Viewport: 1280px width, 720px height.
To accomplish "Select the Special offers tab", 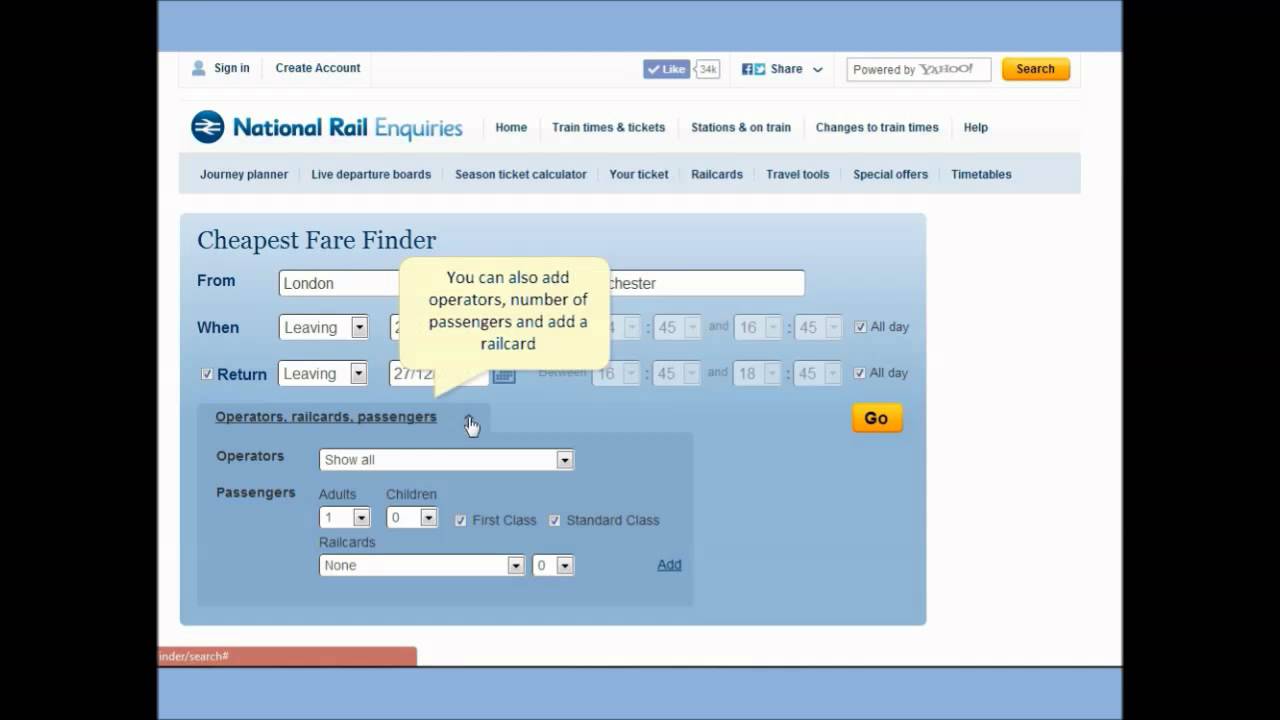I will (x=891, y=174).
